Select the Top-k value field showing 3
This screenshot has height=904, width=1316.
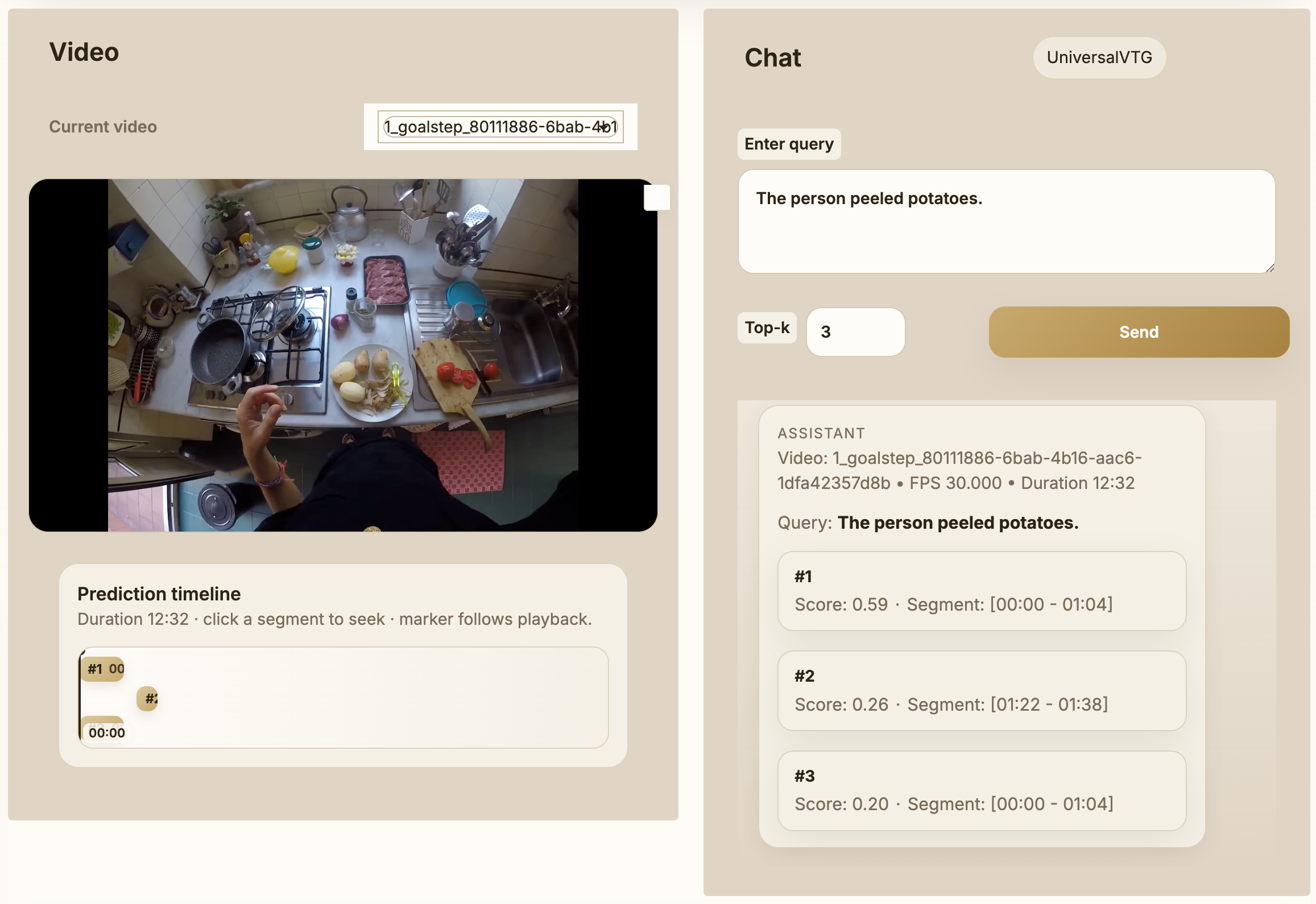[855, 332]
